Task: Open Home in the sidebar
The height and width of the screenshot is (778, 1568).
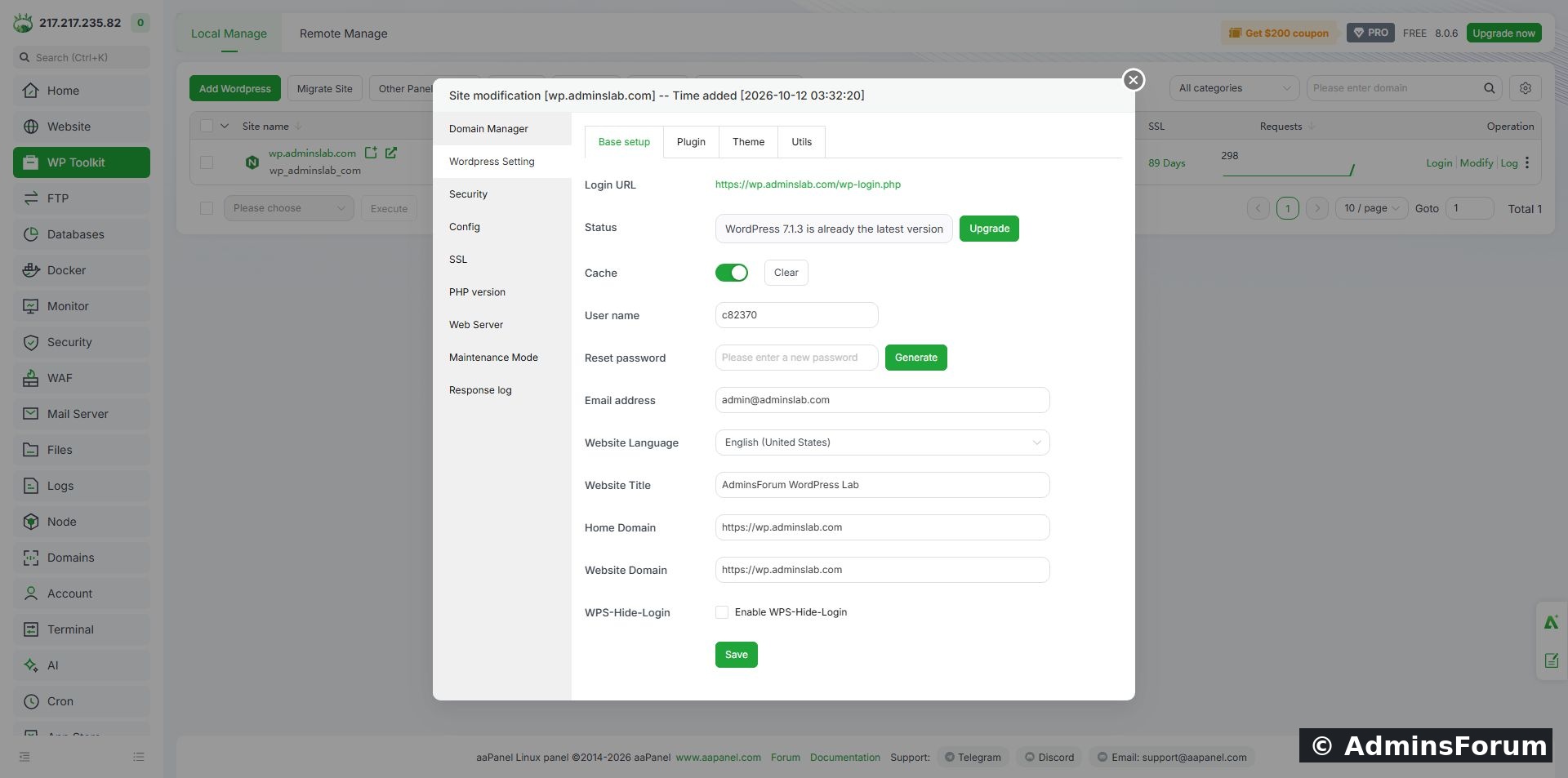Action: click(x=82, y=91)
